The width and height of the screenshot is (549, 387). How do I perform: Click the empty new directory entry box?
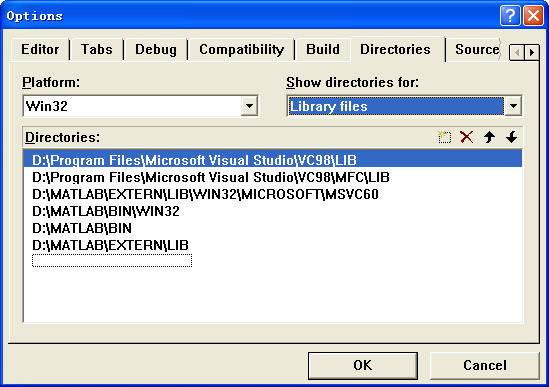[x=112, y=261]
